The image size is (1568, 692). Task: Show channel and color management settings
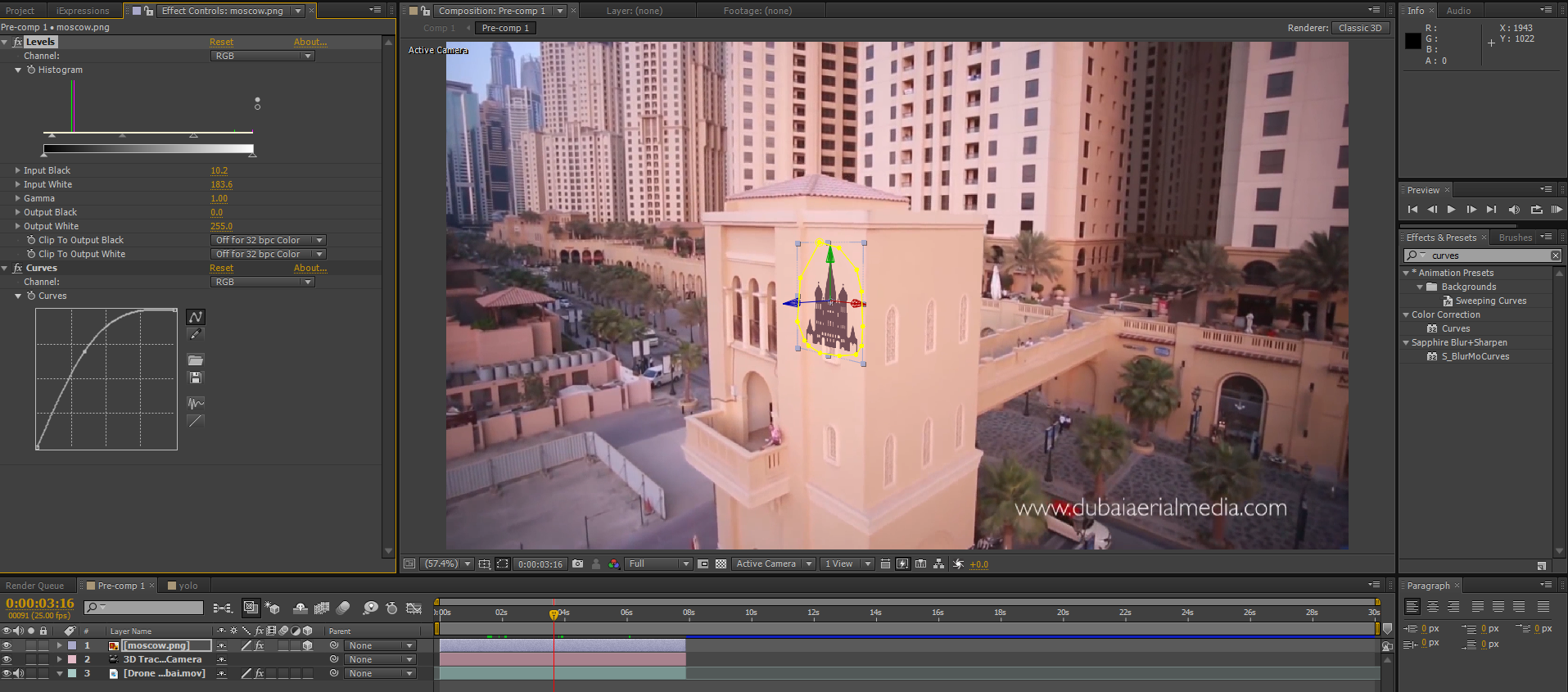tap(613, 563)
